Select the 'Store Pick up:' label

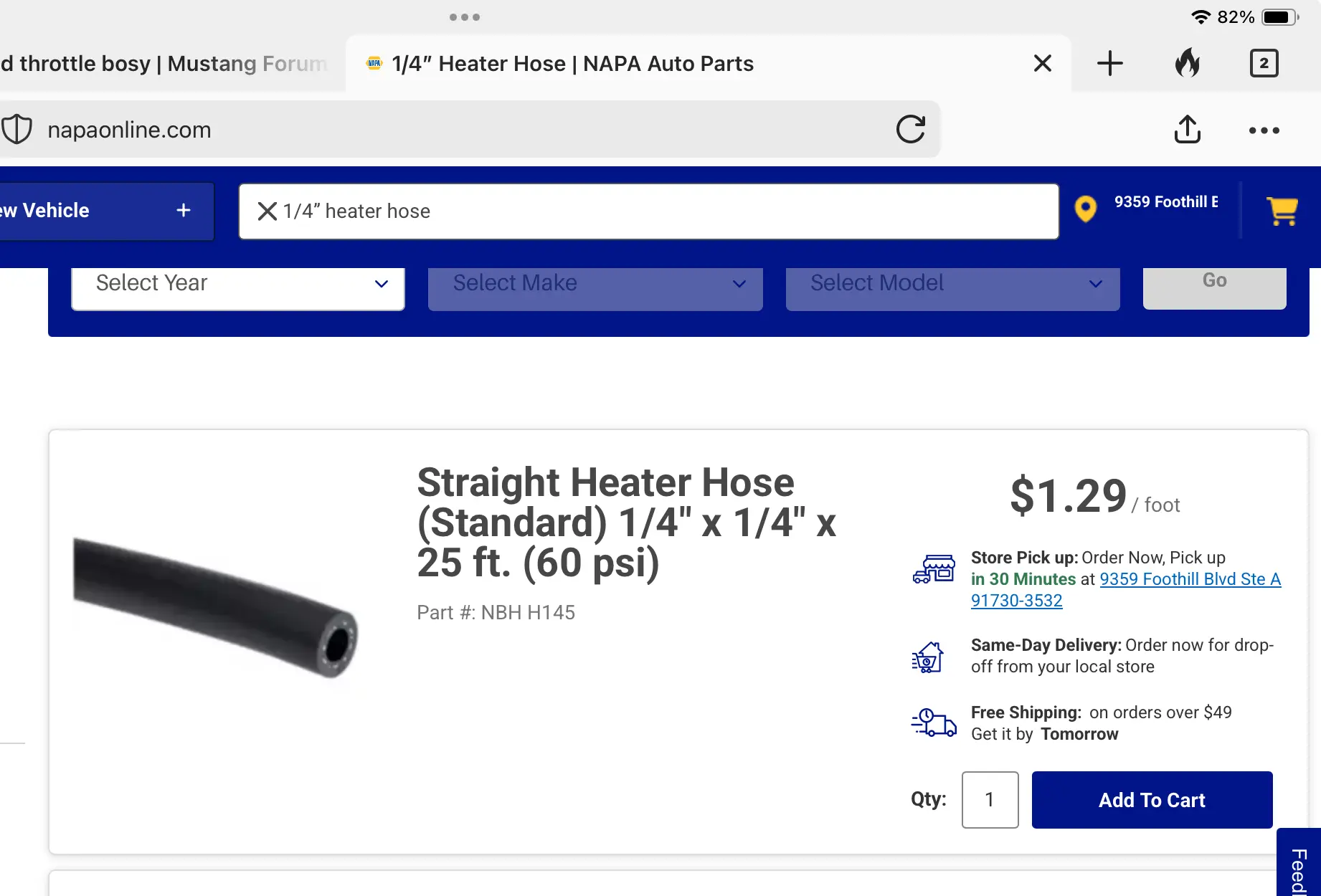pyautogui.click(x=1025, y=558)
